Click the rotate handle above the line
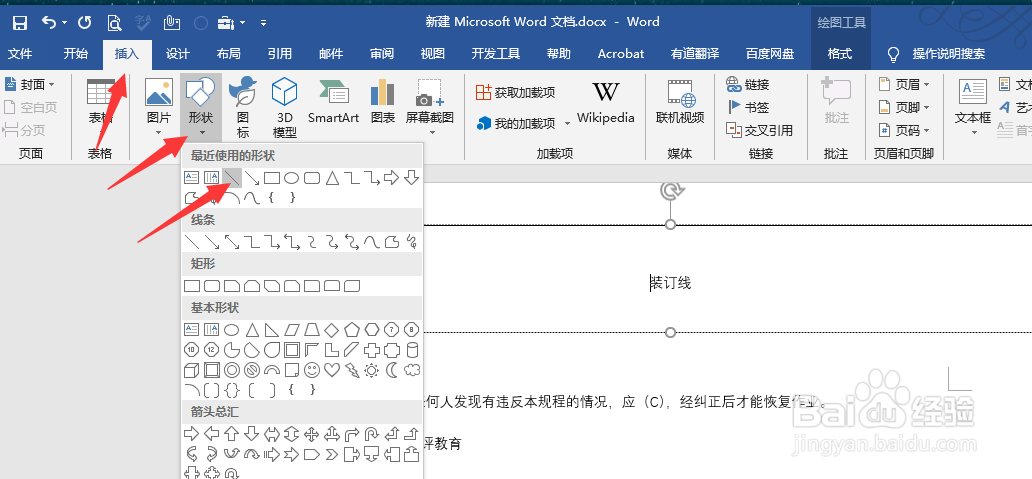This screenshot has height=479, width=1032. pos(671,190)
